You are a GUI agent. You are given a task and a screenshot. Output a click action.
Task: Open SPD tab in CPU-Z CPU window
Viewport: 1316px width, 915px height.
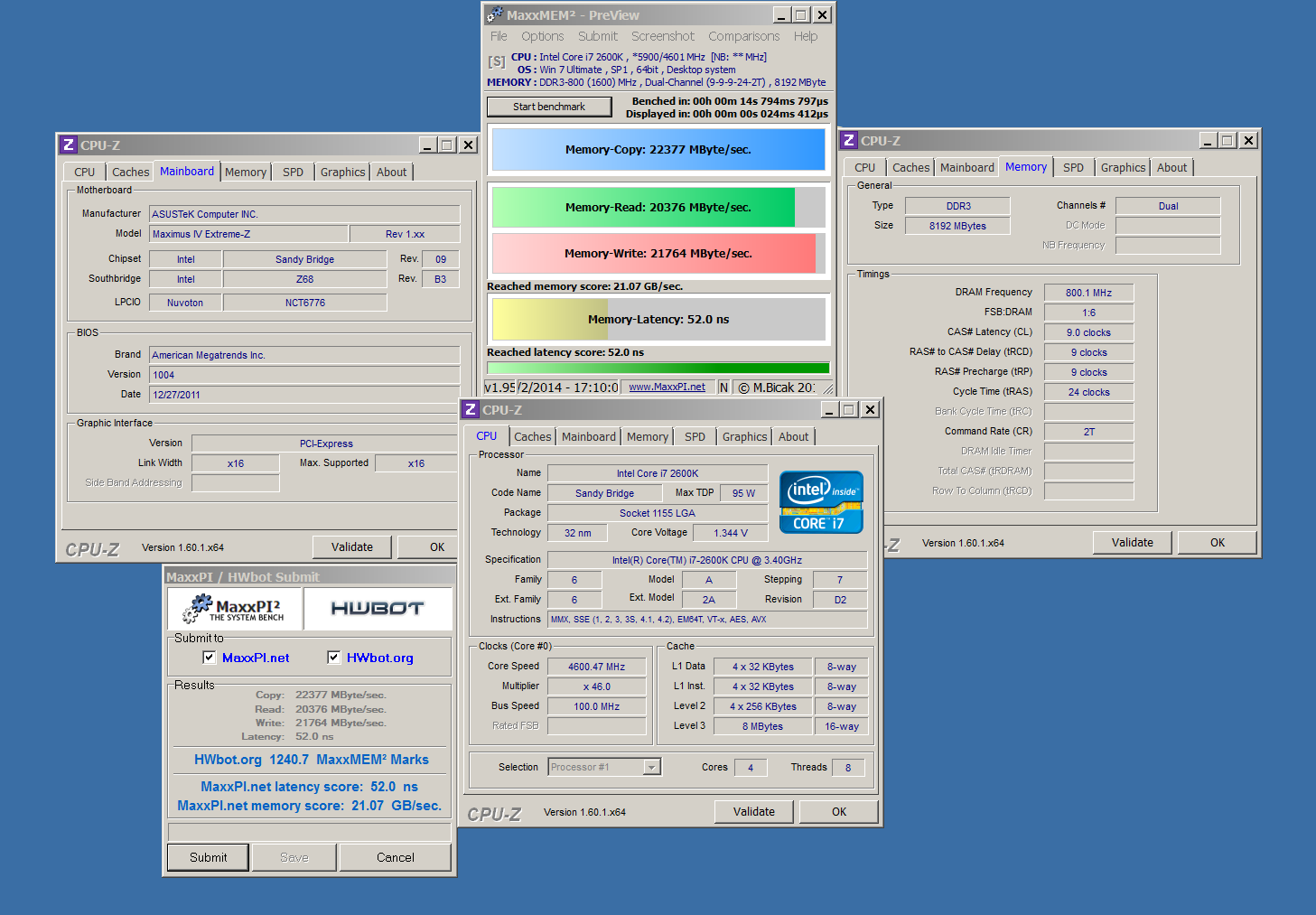pyautogui.click(x=695, y=436)
